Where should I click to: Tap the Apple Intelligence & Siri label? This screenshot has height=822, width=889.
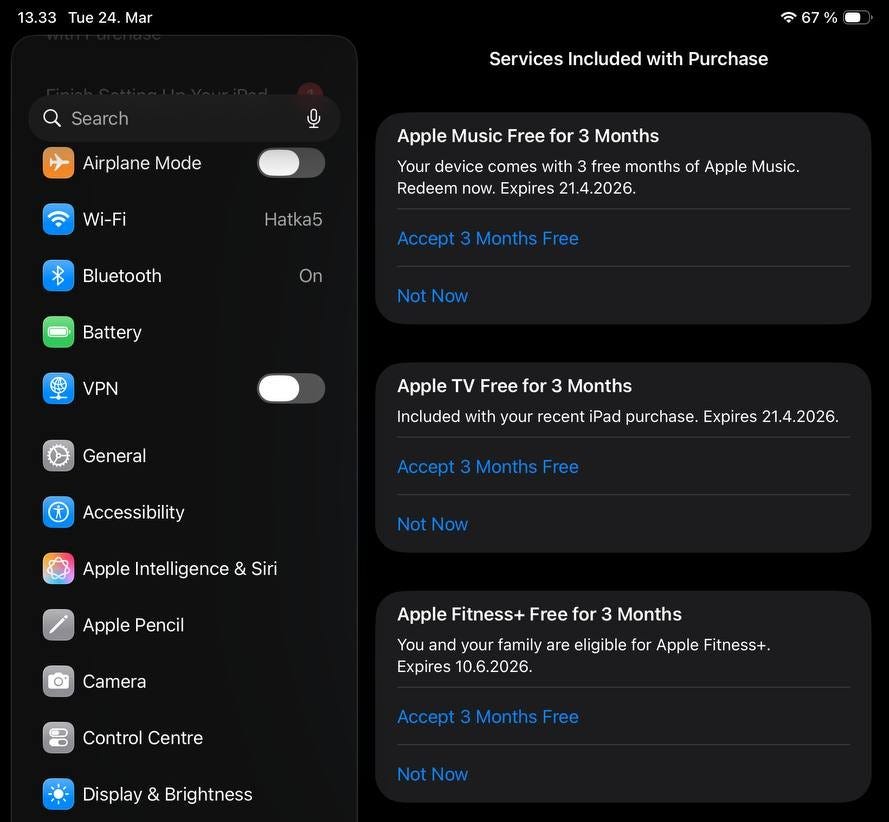180,569
